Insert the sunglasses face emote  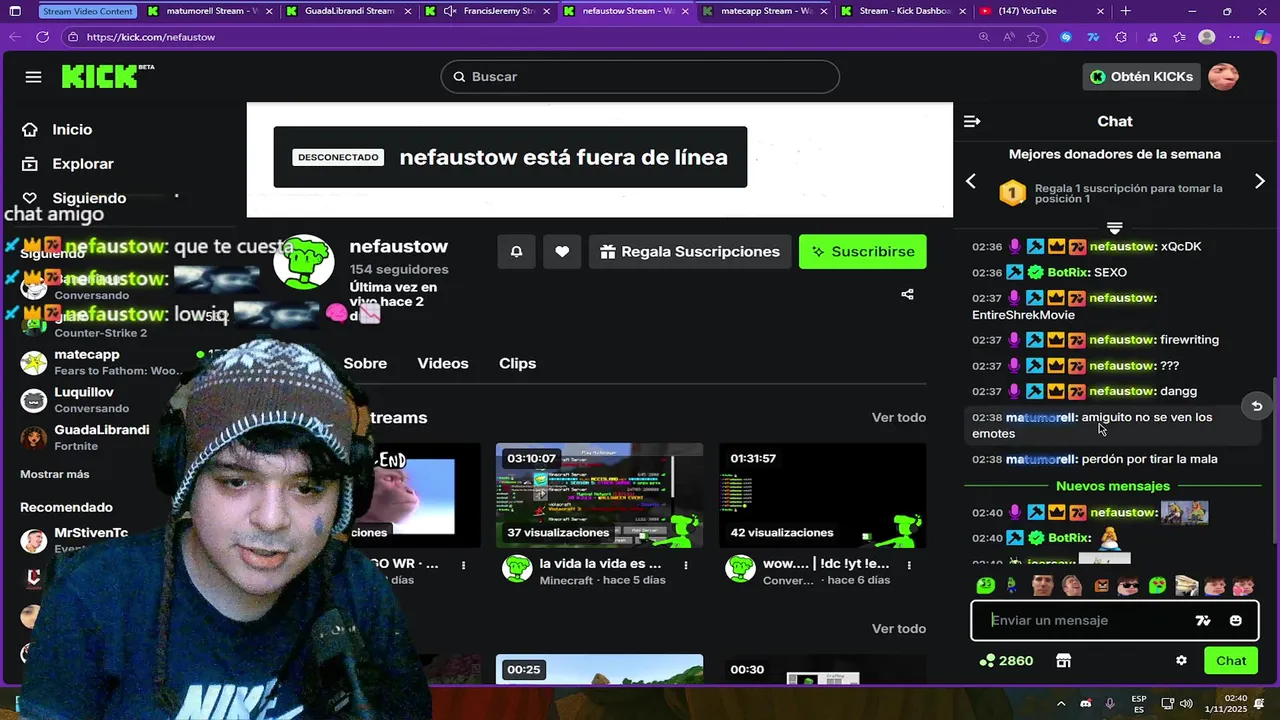[x=1128, y=586]
